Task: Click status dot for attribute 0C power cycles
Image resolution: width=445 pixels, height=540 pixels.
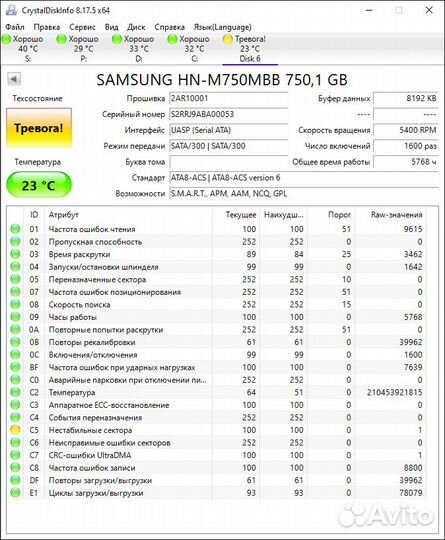Action: pos(15,354)
